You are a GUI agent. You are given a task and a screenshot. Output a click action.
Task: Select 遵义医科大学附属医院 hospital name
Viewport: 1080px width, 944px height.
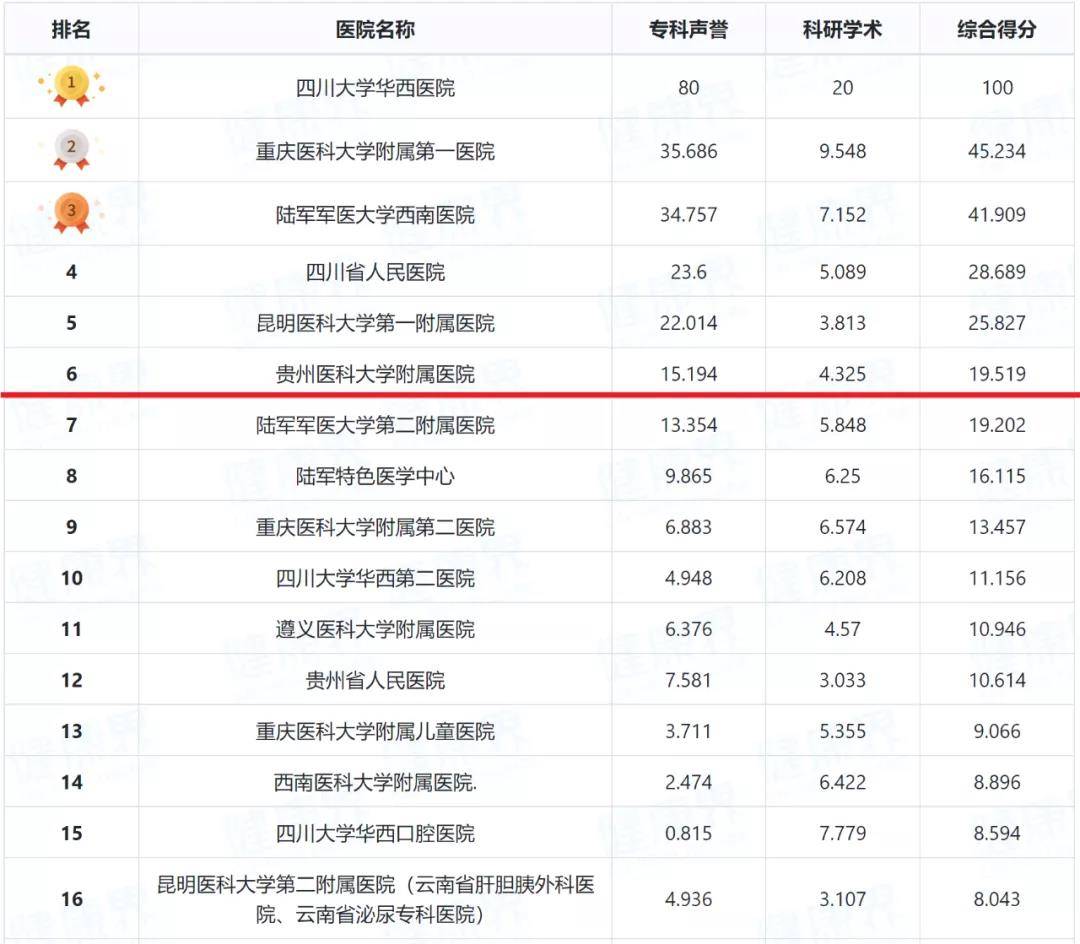pos(375,629)
